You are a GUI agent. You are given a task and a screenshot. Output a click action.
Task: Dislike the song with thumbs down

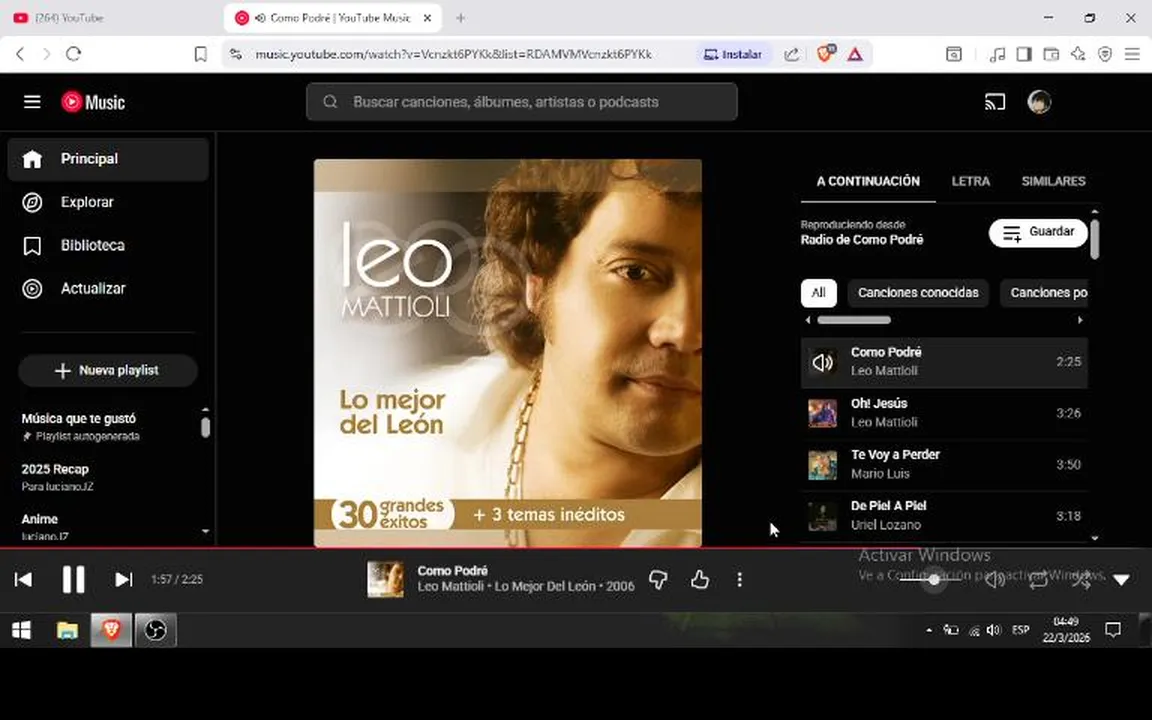[x=658, y=580]
